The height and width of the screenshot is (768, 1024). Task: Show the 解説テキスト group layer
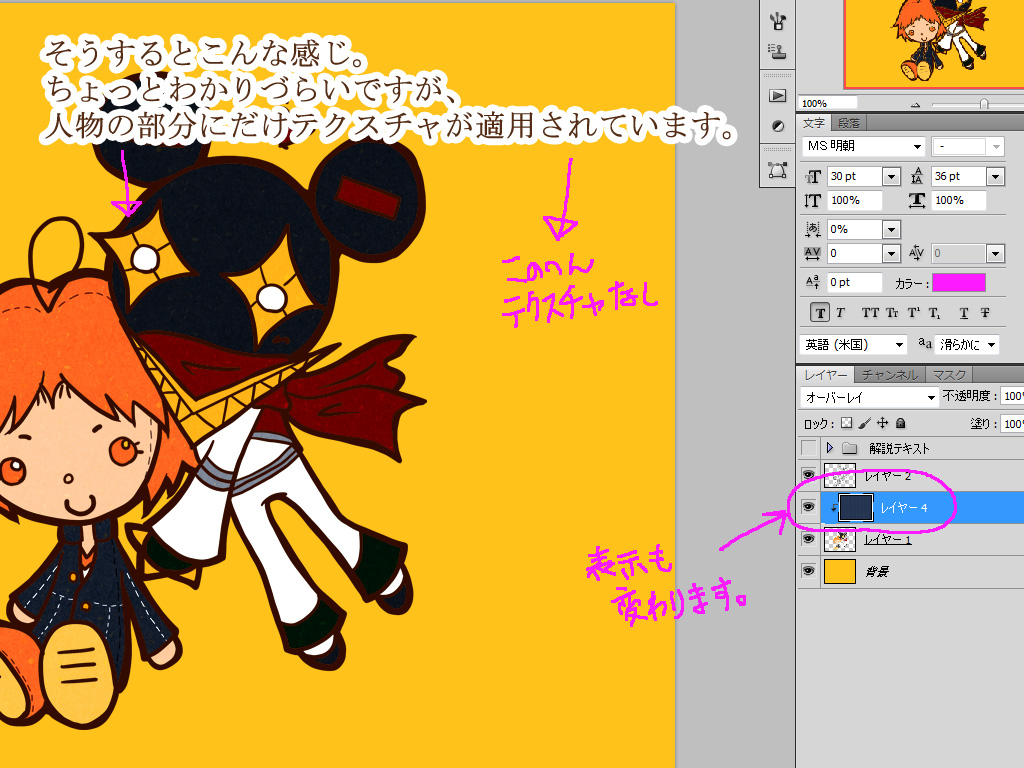(808, 448)
